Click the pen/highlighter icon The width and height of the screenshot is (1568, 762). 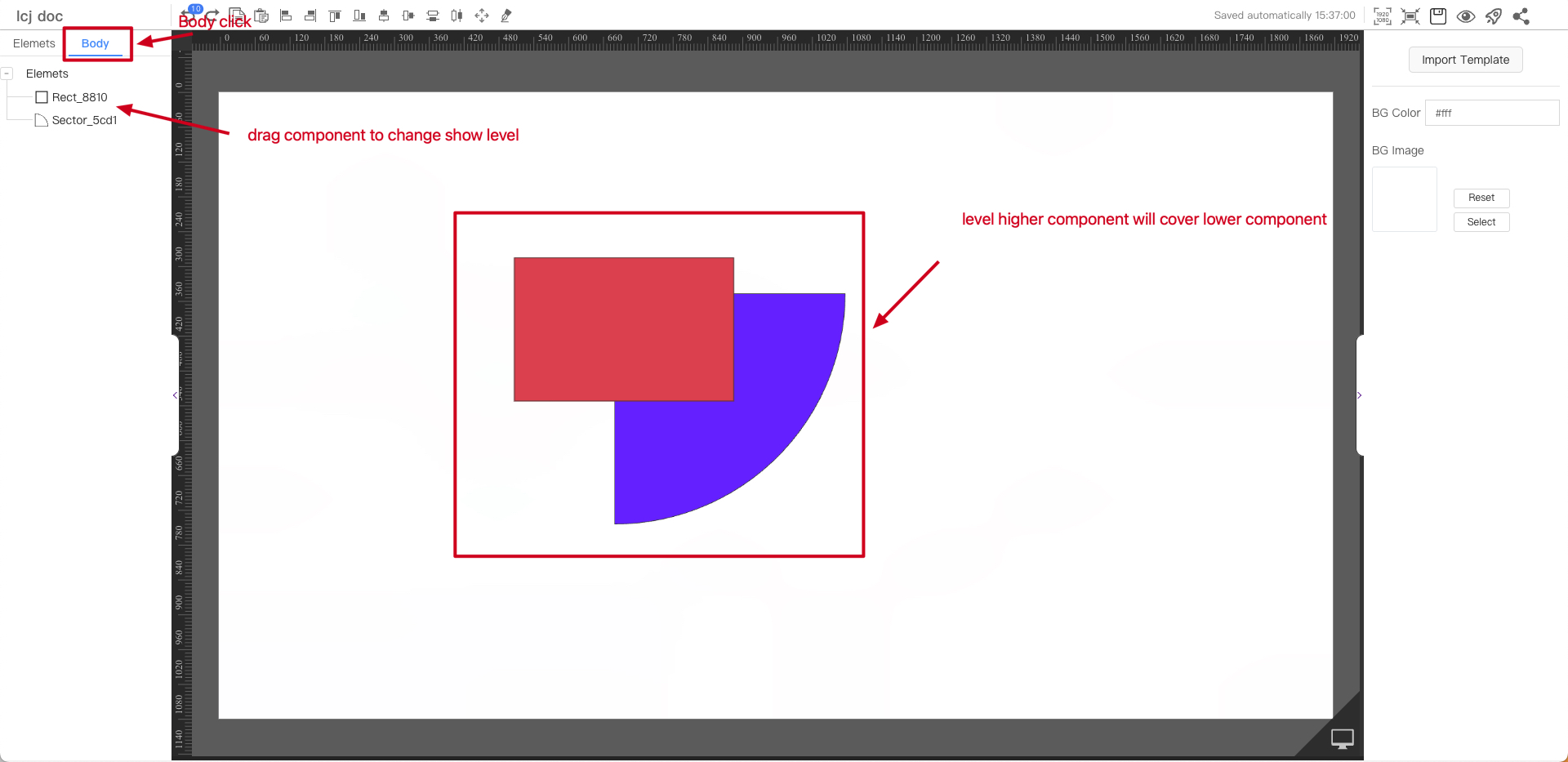pyautogui.click(x=506, y=16)
